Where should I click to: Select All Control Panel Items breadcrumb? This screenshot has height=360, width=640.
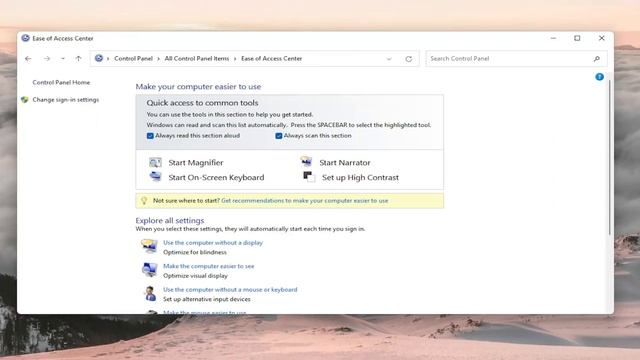197,58
